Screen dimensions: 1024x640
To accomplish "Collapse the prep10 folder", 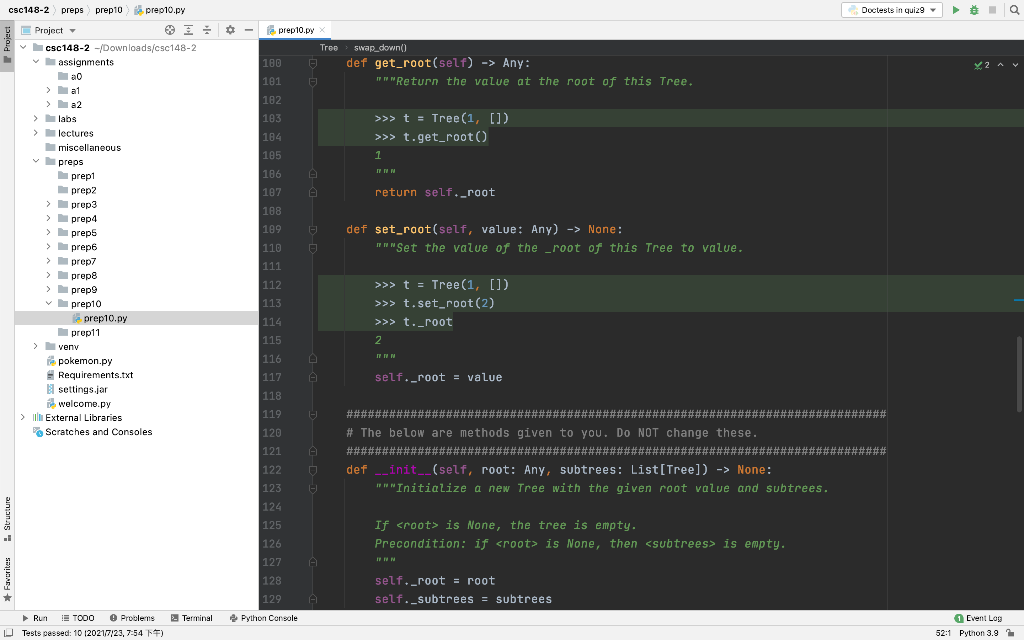I will coord(48,304).
